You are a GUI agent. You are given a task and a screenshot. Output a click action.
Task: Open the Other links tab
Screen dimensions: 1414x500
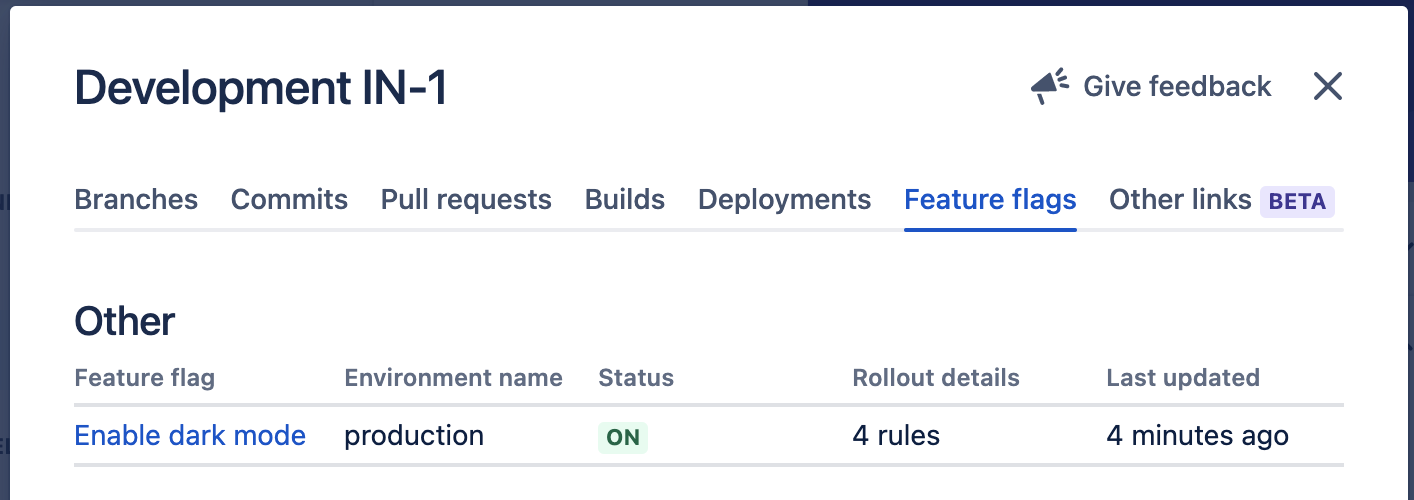pos(1180,200)
